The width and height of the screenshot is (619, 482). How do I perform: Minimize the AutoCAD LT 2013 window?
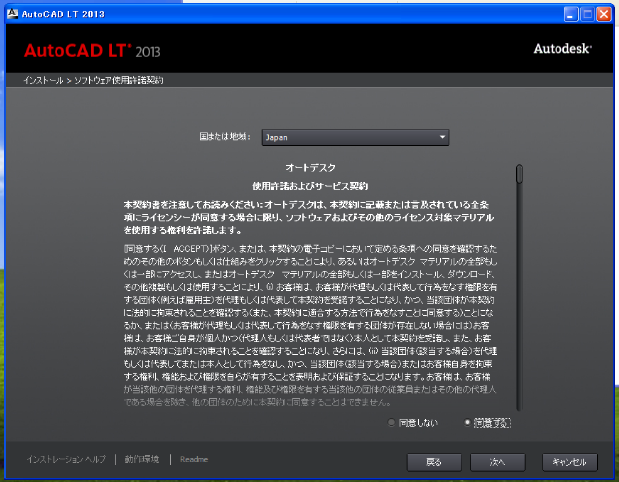pyautogui.click(x=570, y=14)
